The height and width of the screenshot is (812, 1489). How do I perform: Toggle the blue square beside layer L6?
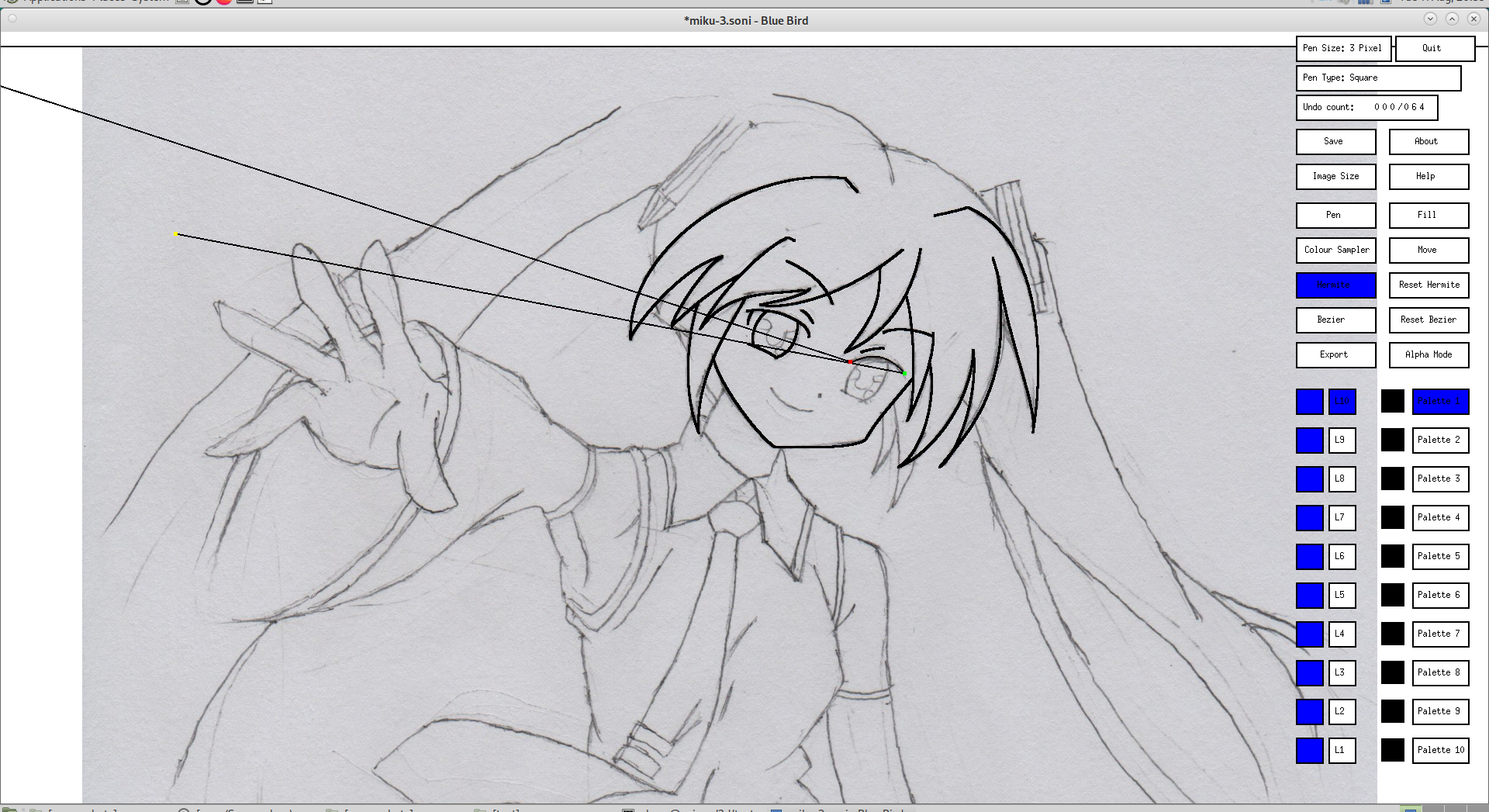tap(1310, 557)
